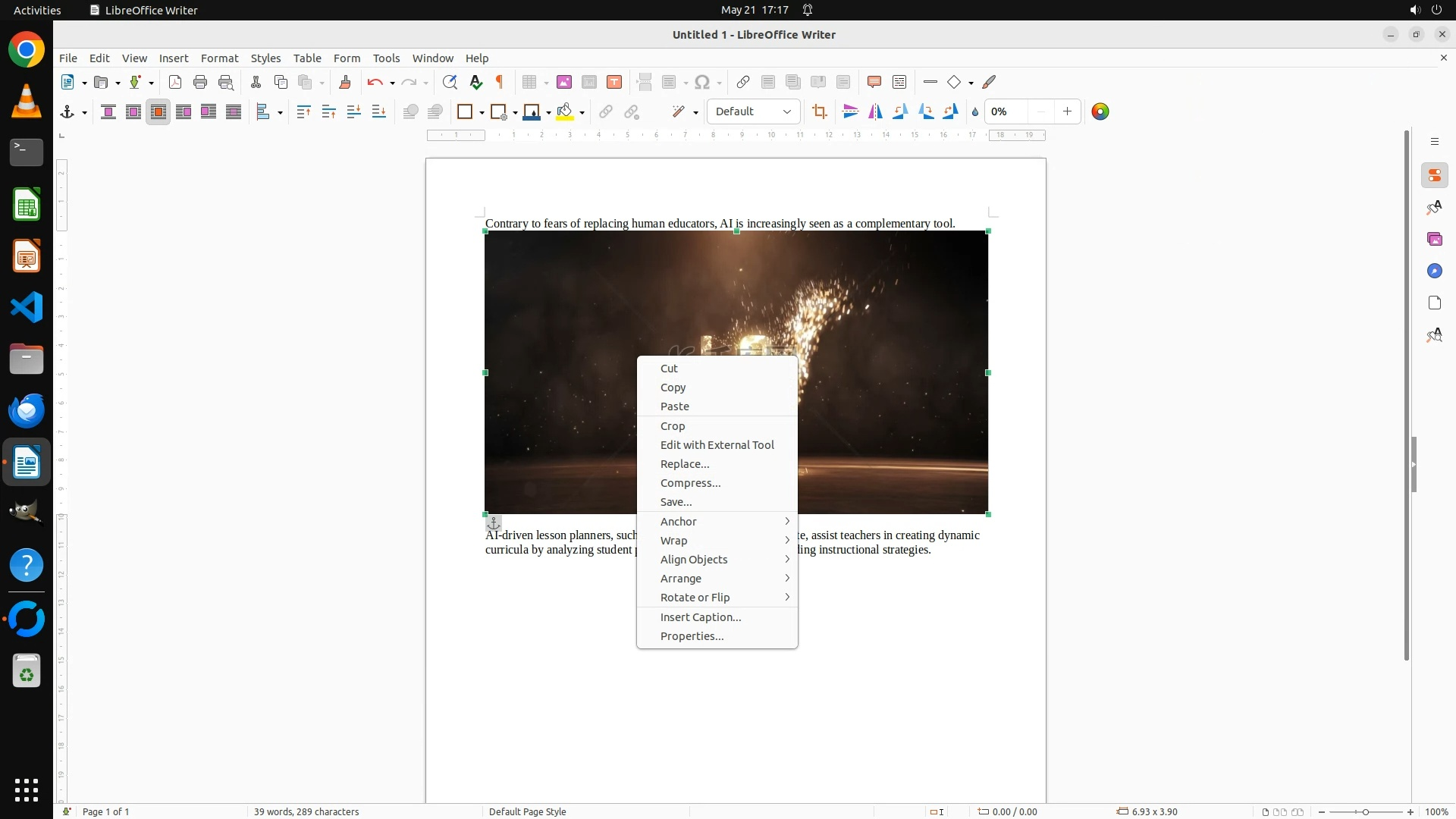Click Insert Caption... in the context menu
Viewport: 1456px width, 819px height.
701,617
